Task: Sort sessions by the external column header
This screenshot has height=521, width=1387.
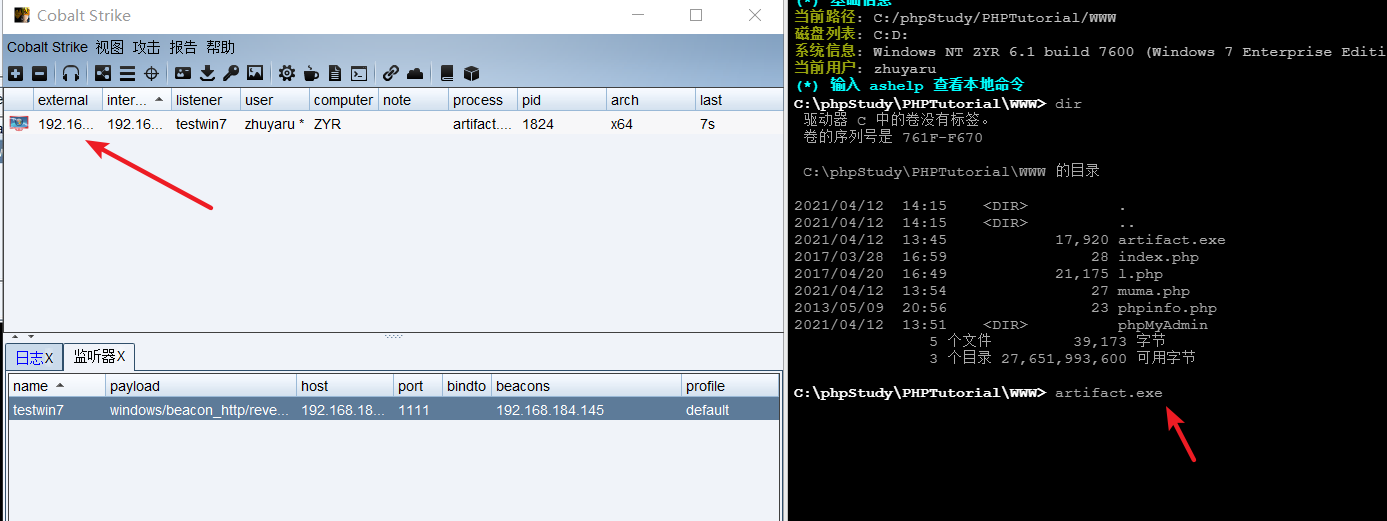Action: [68, 100]
